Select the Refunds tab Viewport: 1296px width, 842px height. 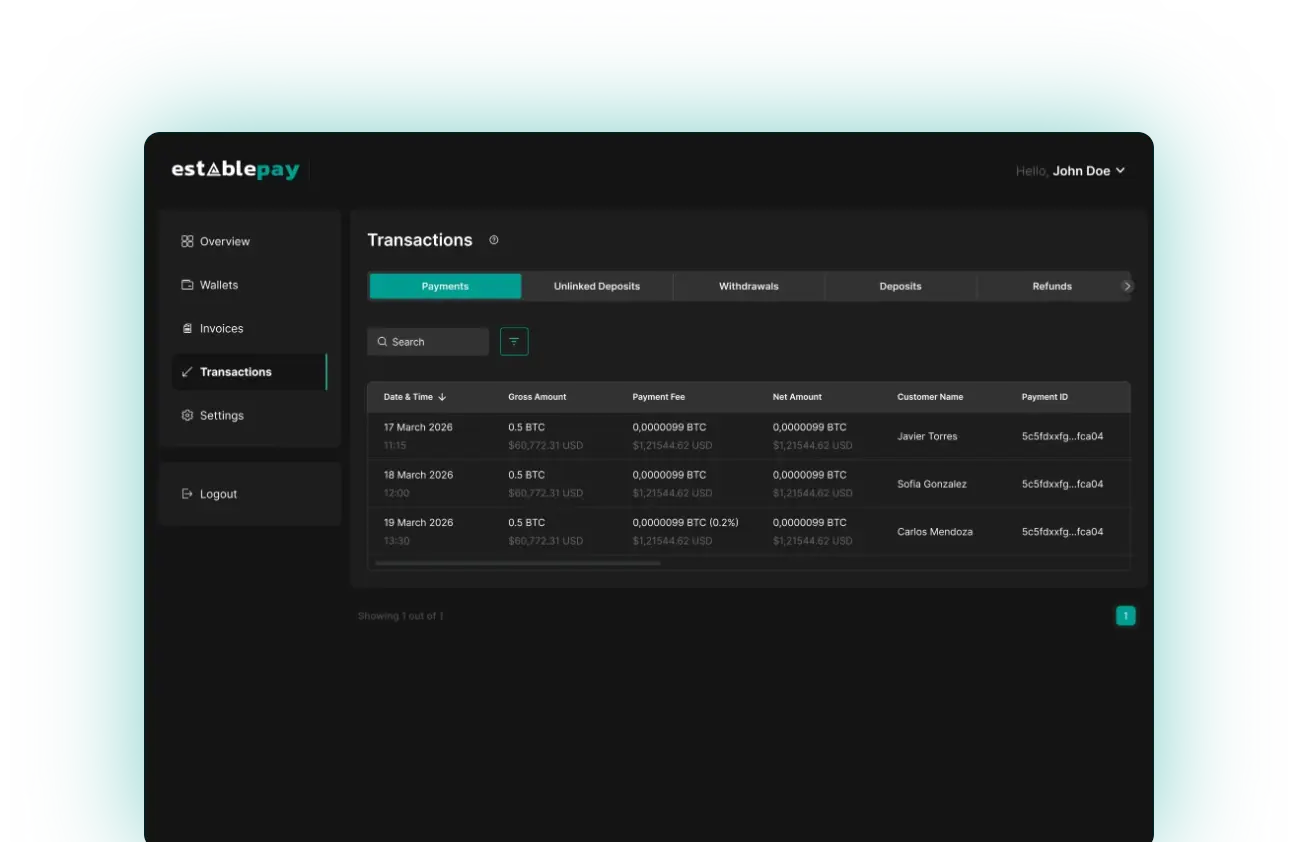(1052, 286)
